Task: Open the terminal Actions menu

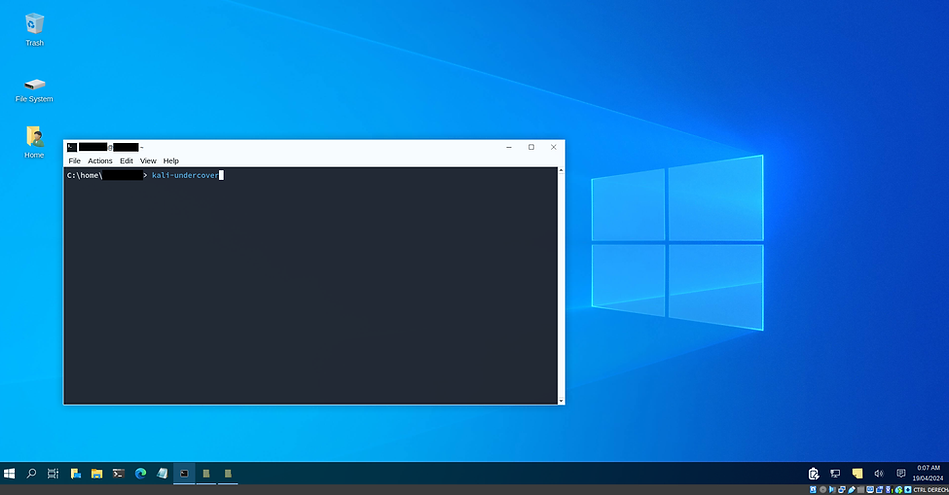Action: tap(100, 161)
